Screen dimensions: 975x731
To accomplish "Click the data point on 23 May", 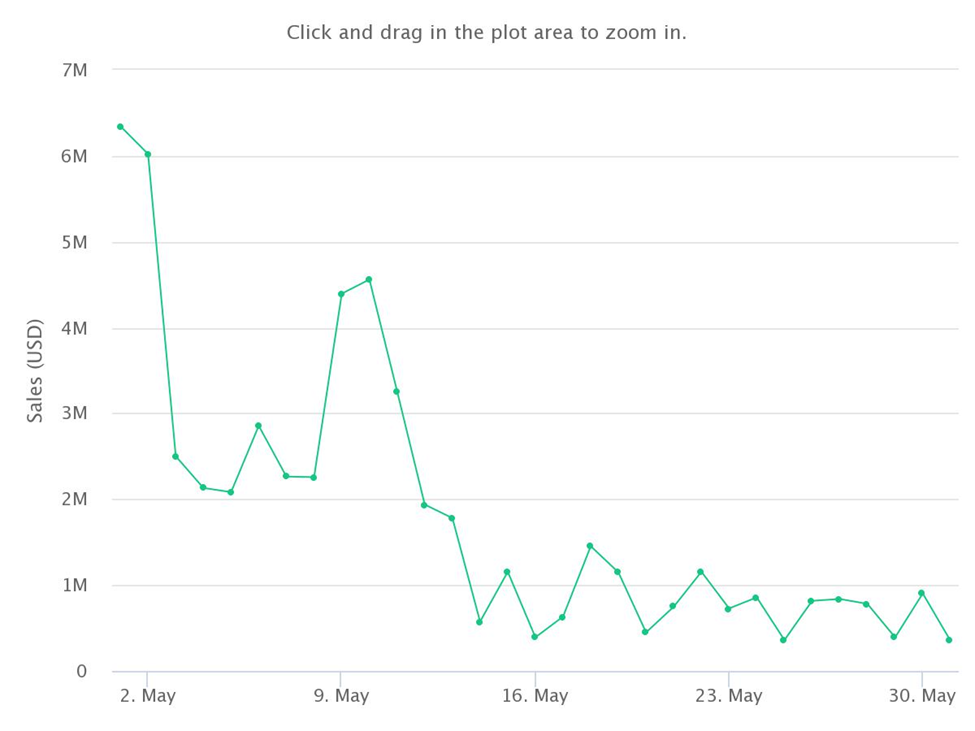I will tap(728, 609).
